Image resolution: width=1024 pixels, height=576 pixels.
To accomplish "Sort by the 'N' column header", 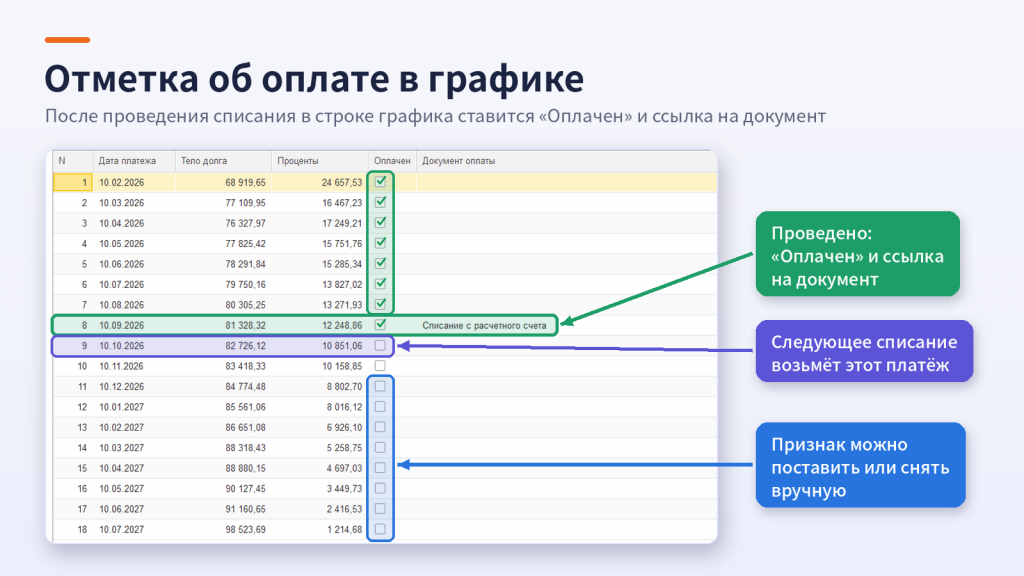I will pos(72,161).
